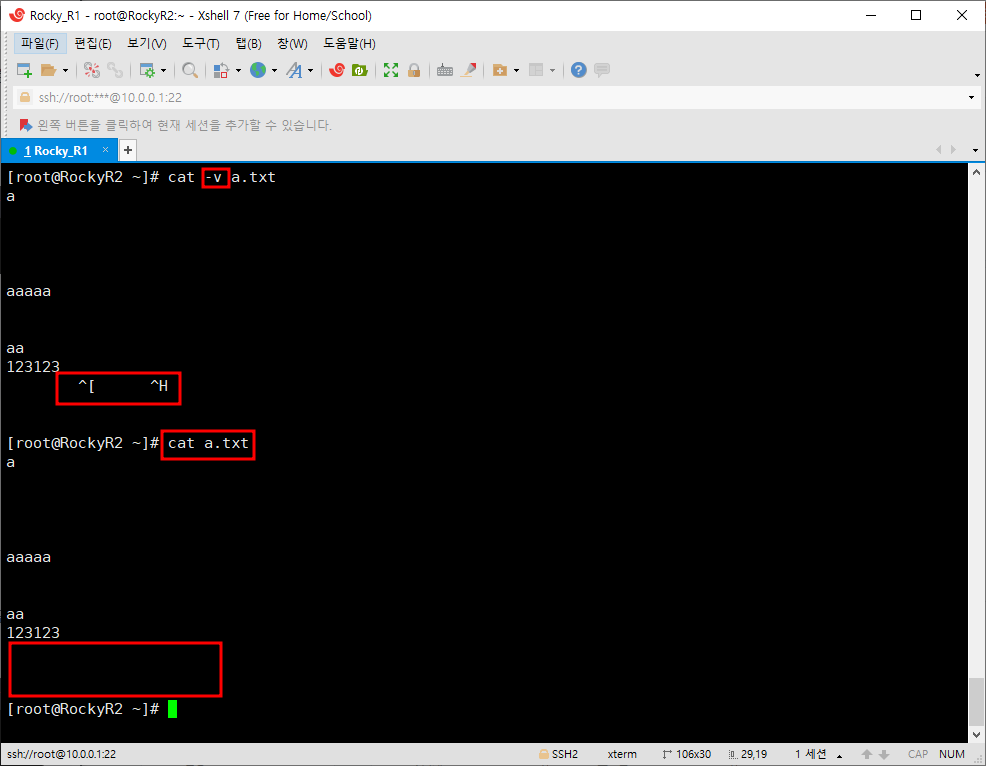This screenshot has width=986, height=766.
Task: Click the Color scheme icon
Action: tap(221, 70)
